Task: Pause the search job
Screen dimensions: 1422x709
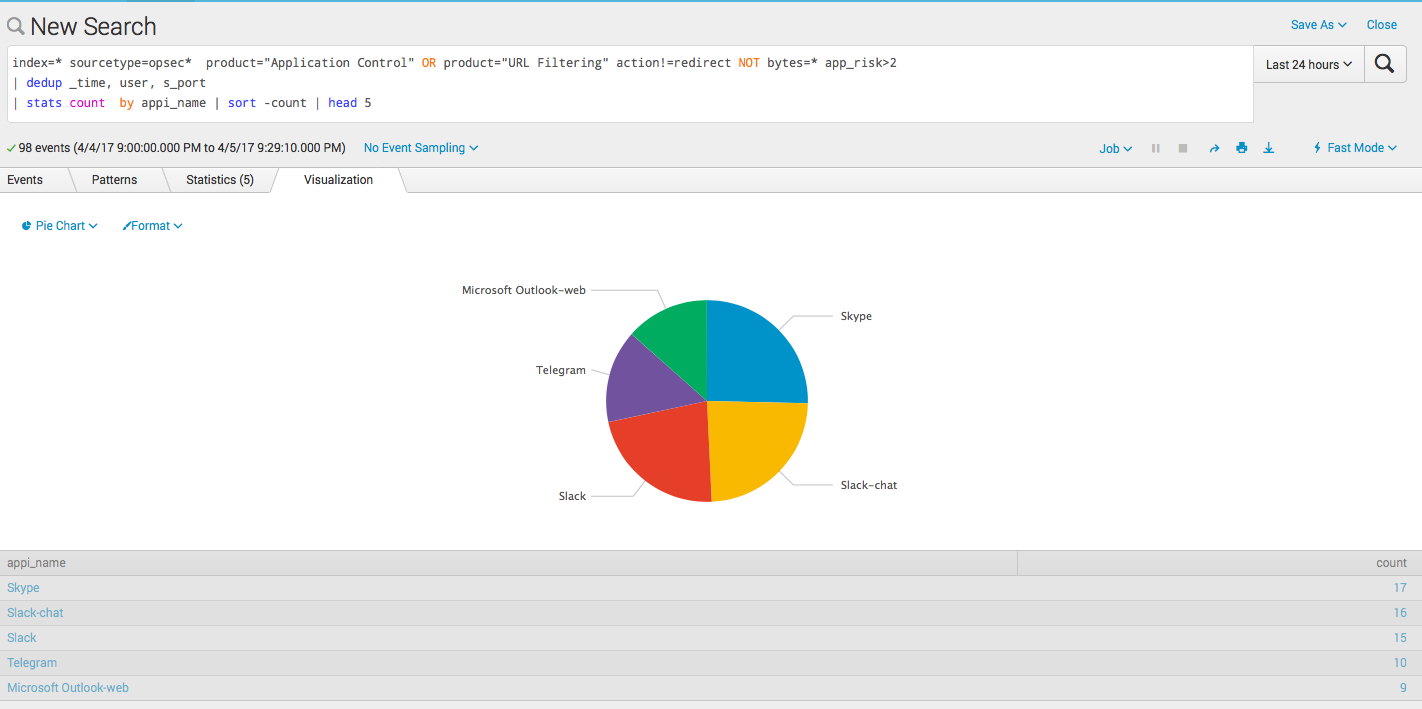Action: tap(1156, 148)
